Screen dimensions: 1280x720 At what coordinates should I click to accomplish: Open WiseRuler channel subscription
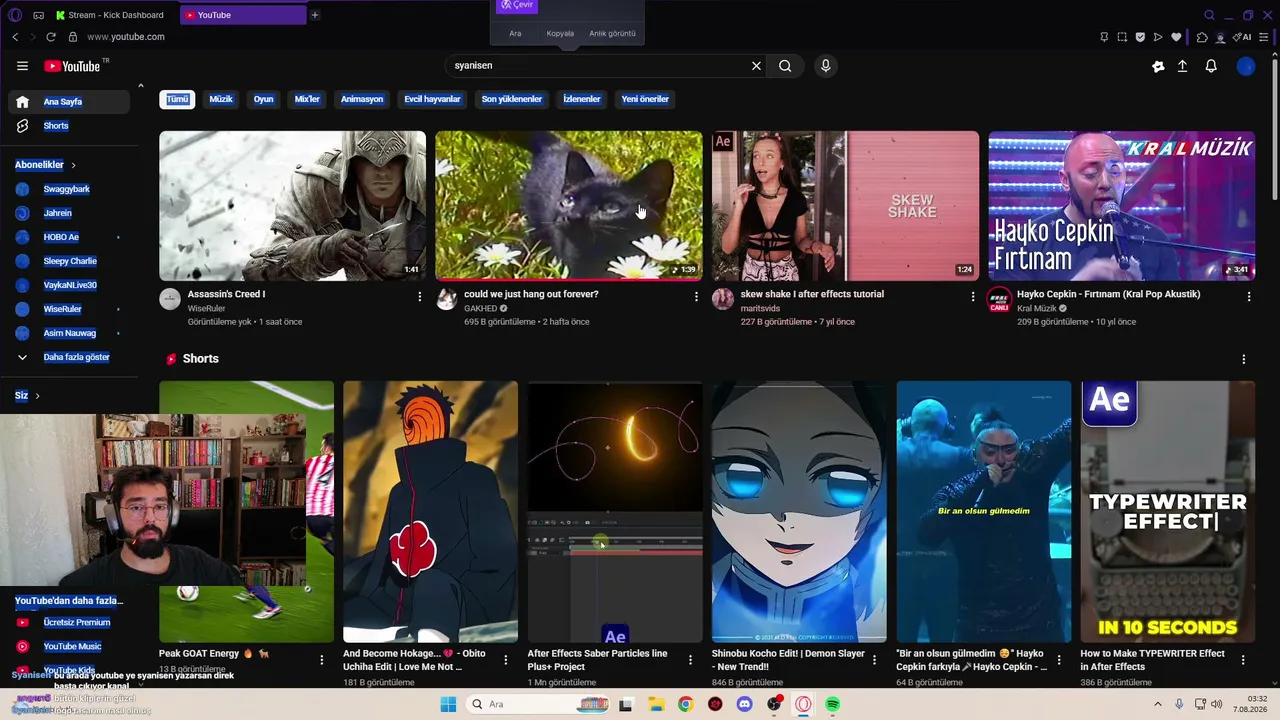69,309
